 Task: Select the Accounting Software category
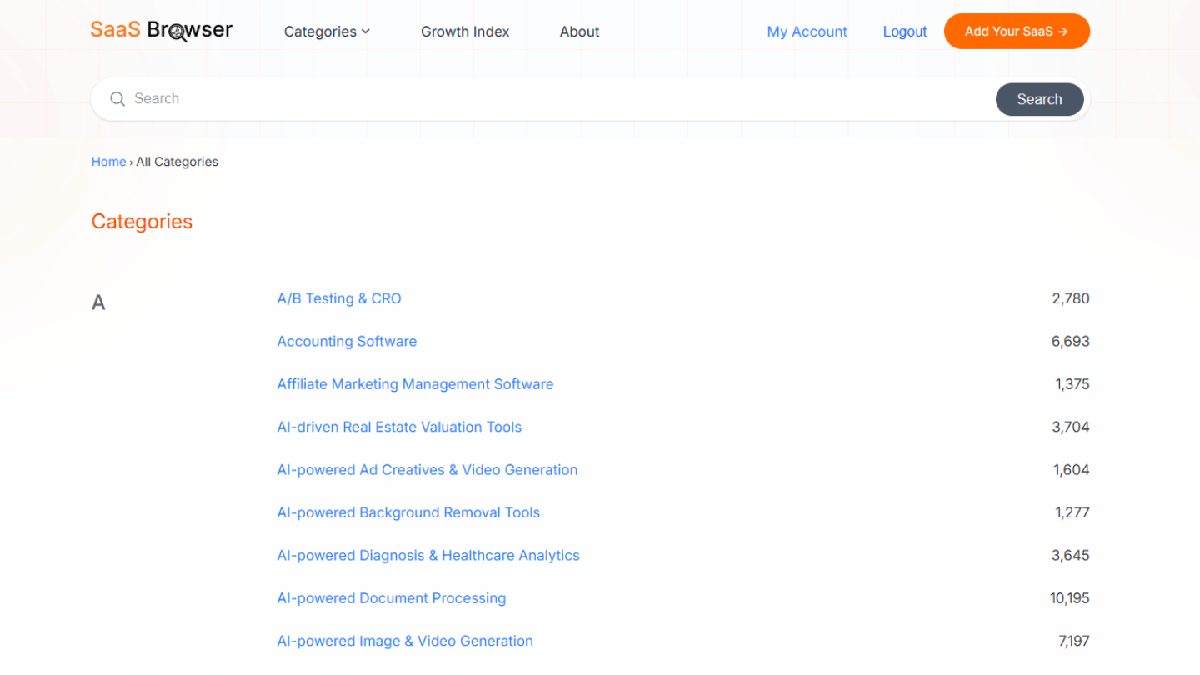(x=346, y=341)
